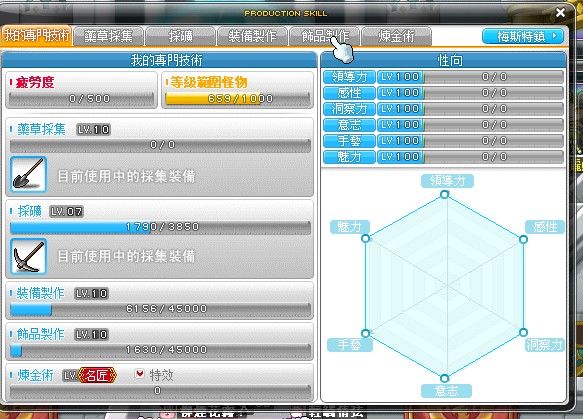Select the 意志 trait row label
The width and height of the screenshot is (583, 419).
click(349, 125)
